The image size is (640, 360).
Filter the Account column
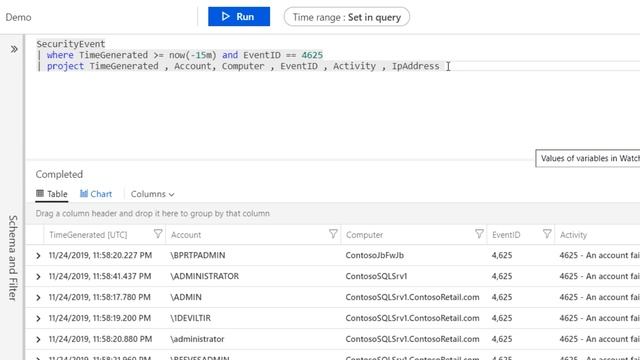[333, 234]
